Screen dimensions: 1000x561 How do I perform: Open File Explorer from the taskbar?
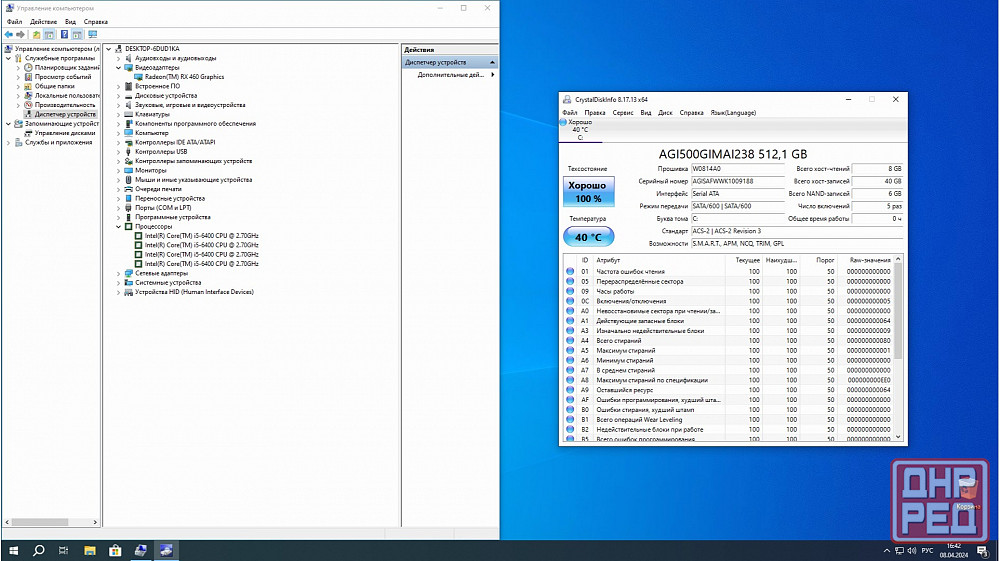click(89, 550)
